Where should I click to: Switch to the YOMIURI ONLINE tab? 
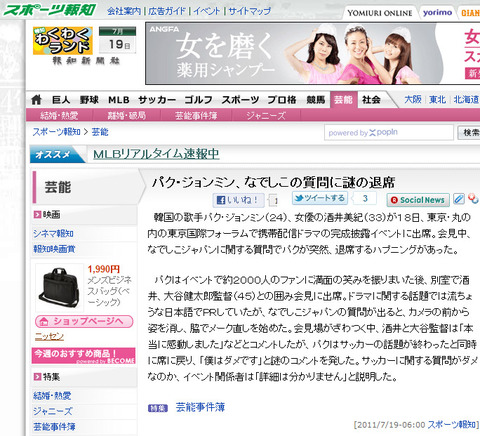(x=380, y=13)
